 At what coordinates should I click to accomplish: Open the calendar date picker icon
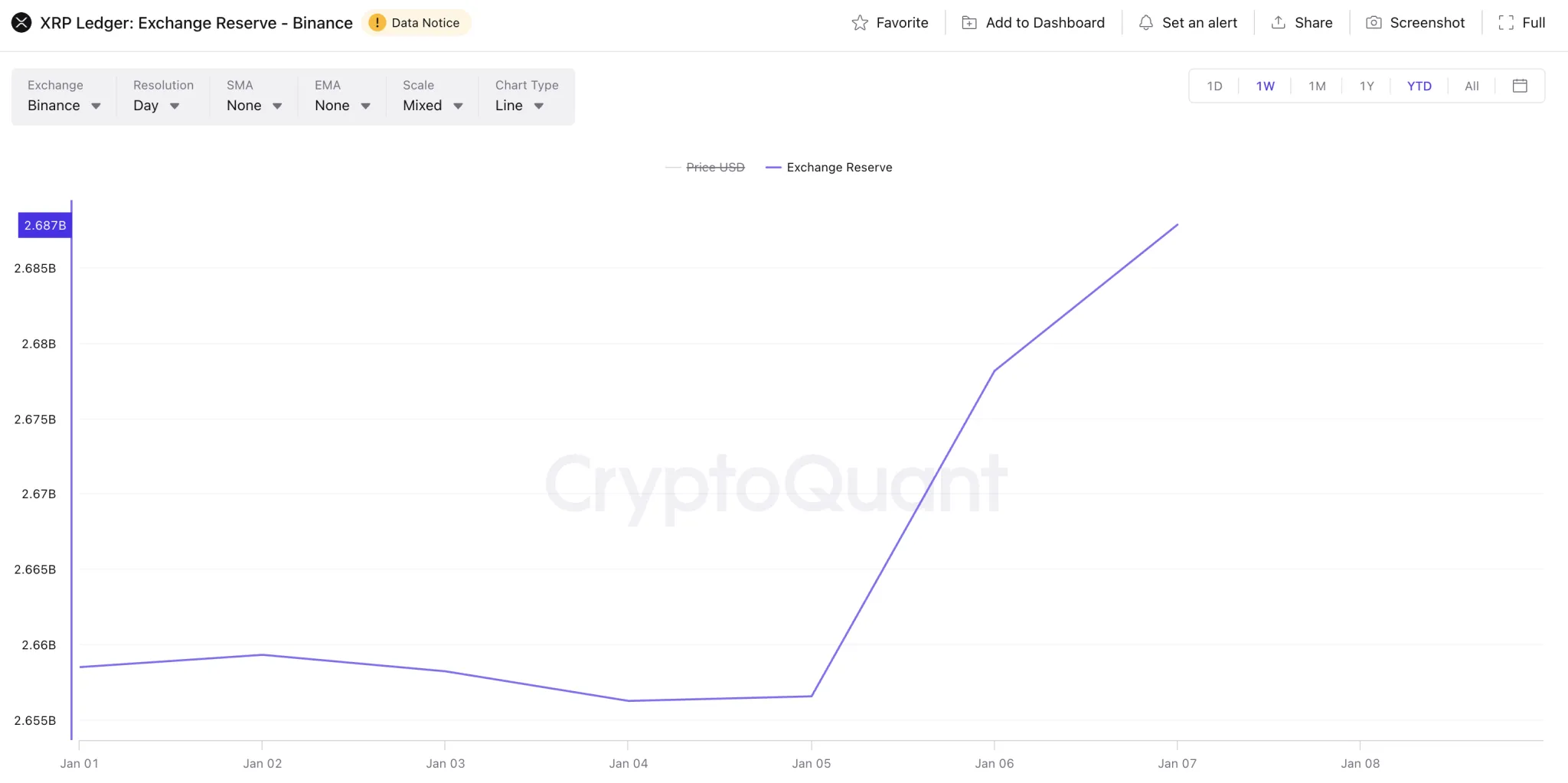coord(1520,86)
